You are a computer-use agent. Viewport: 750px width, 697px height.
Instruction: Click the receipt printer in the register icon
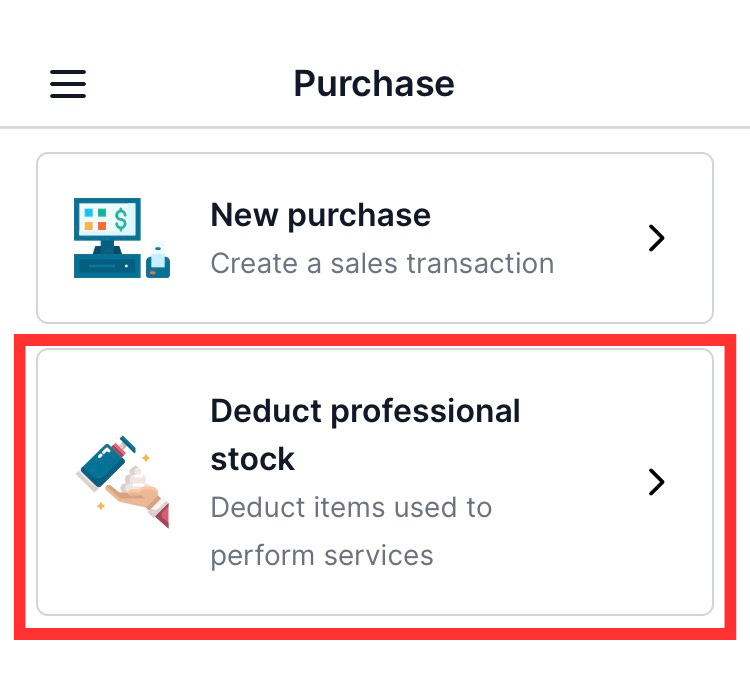pyautogui.click(x=158, y=262)
